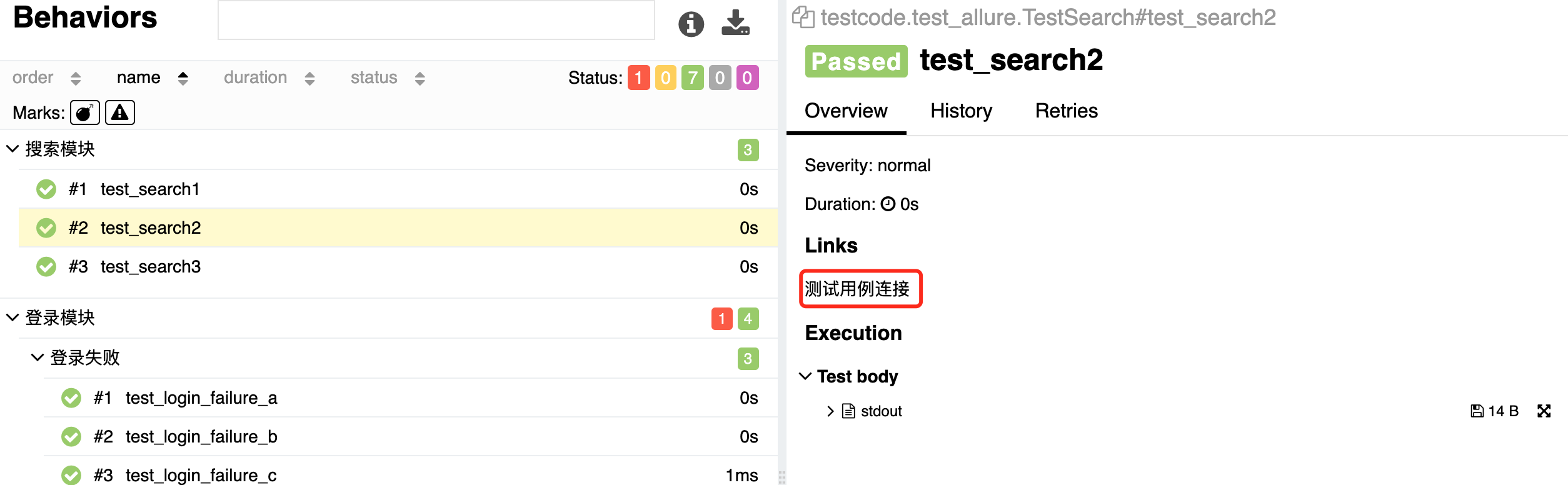Click the Behaviors search input field
The height and width of the screenshot is (485, 1568).
click(x=436, y=21)
